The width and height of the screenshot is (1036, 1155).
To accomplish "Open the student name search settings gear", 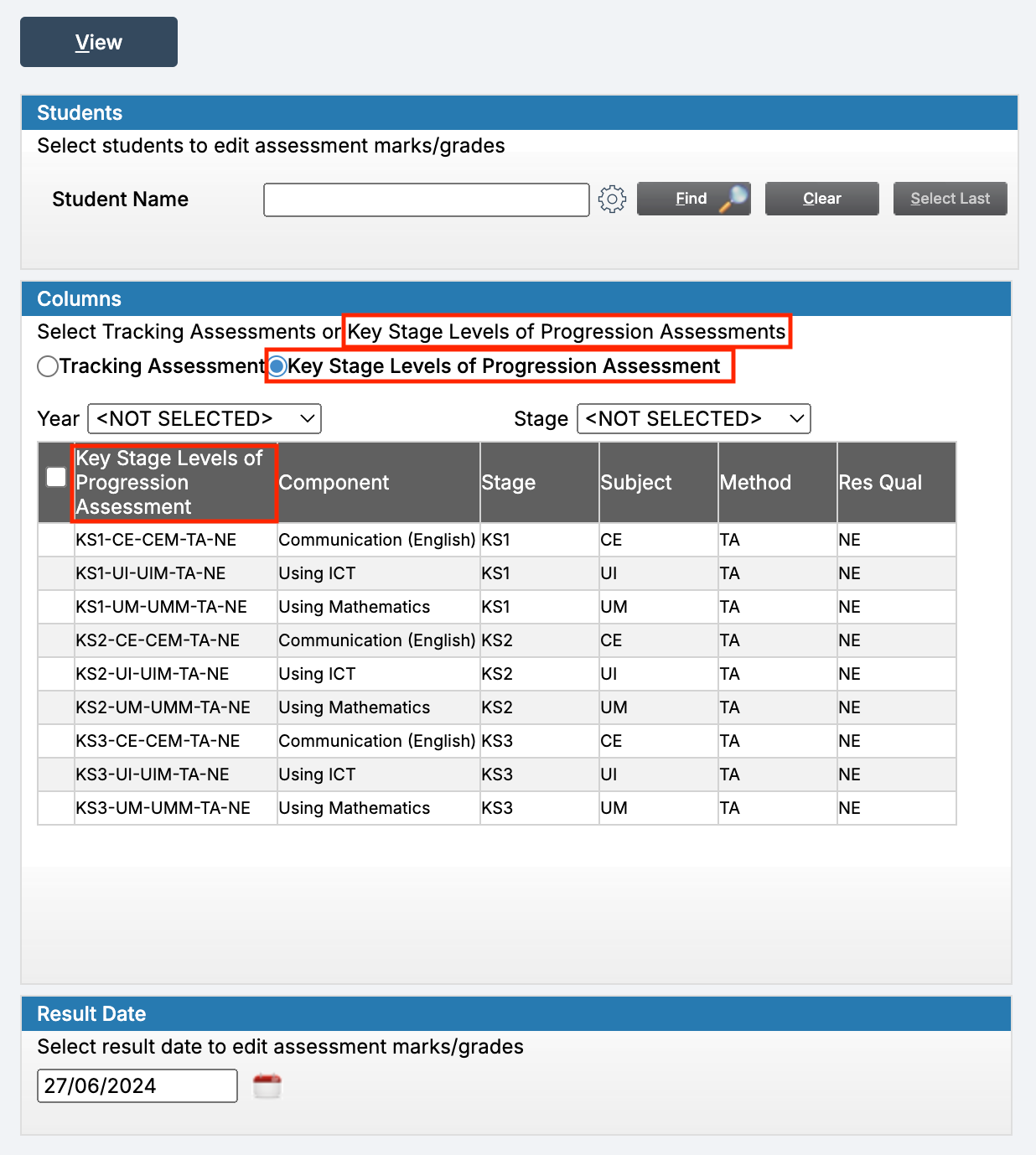I will pyautogui.click(x=613, y=199).
